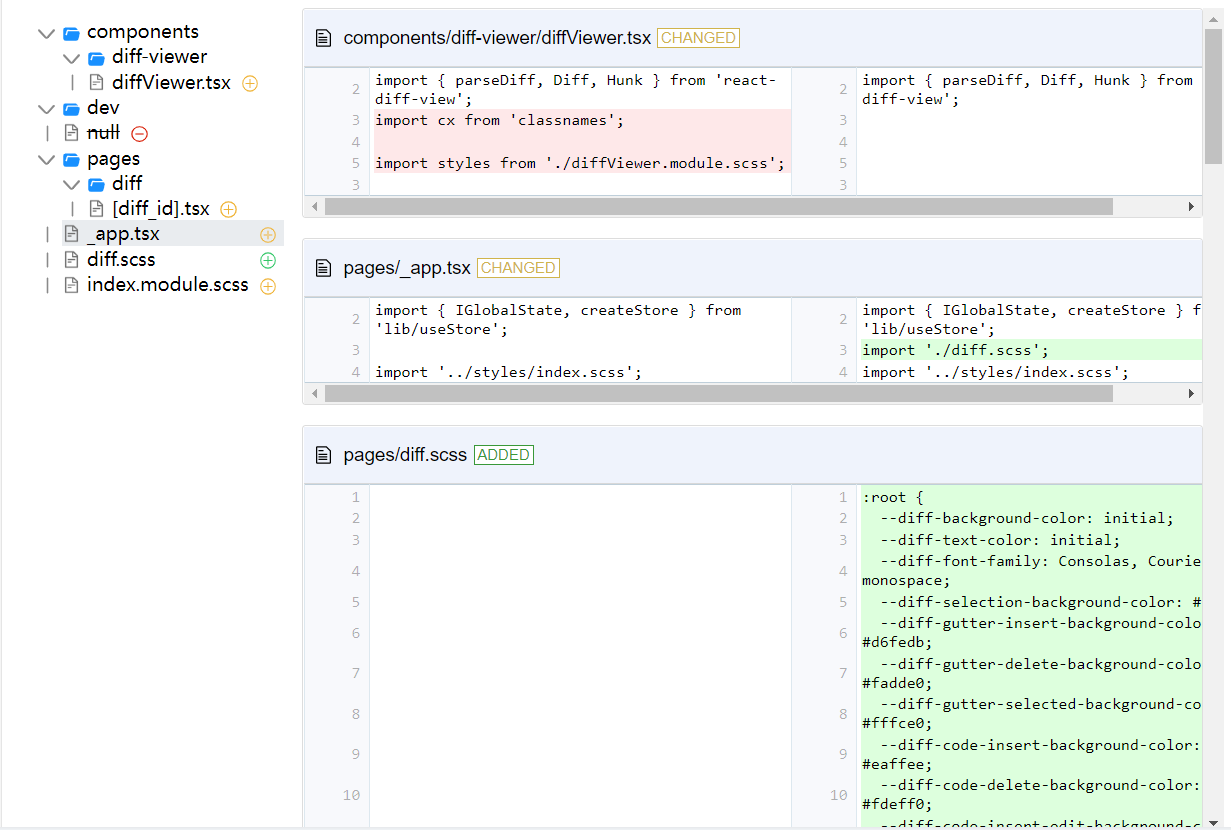This screenshot has height=830, width=1231.
Task: Open diff.scss in the file tree
Action: [x=121, y=260]
